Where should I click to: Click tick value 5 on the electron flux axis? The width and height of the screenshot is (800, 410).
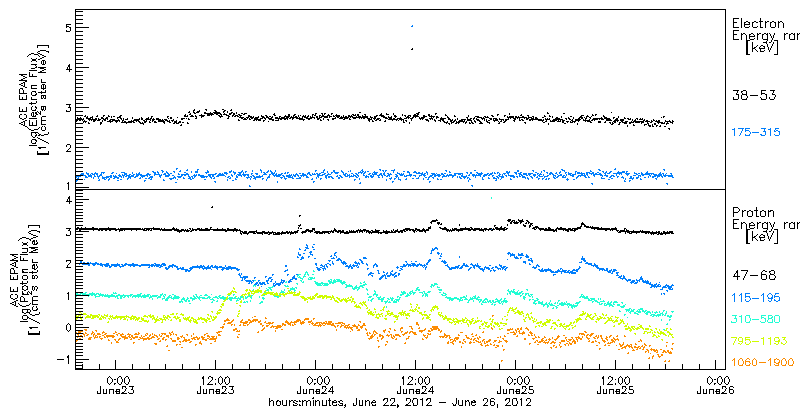[x=66, y=28]
